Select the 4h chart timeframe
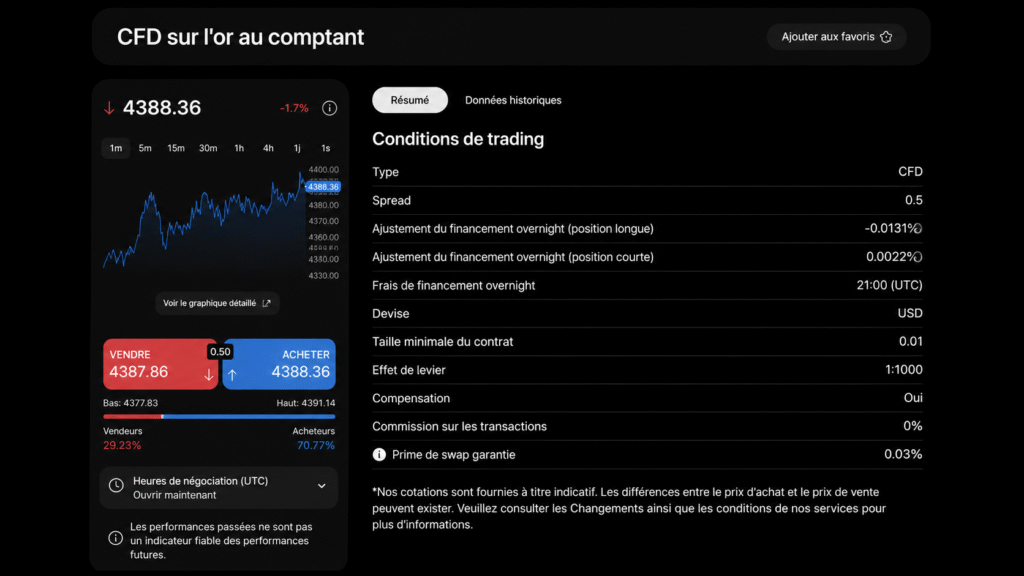Screen dimensions: 1024x576 (x=268, y=148)
